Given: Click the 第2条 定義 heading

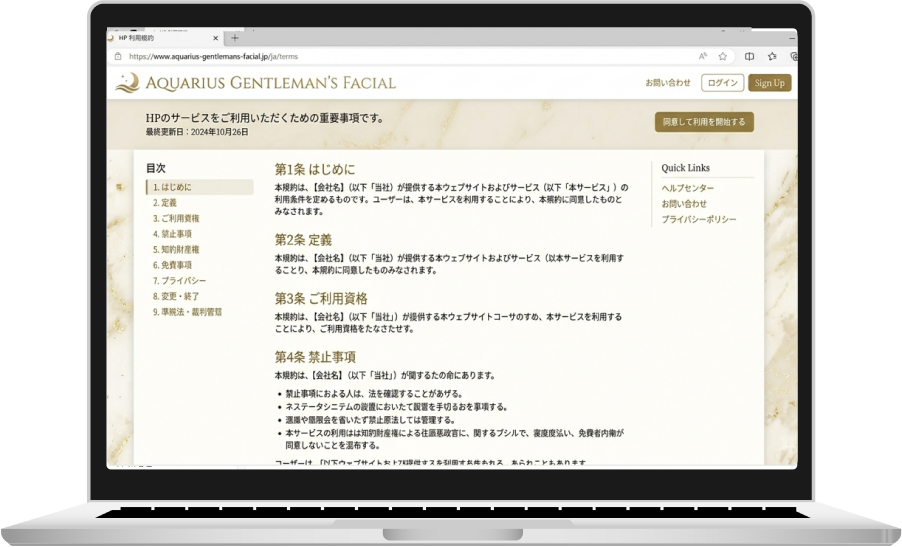Looking at the screenshot, I should (x=303, y=240).
